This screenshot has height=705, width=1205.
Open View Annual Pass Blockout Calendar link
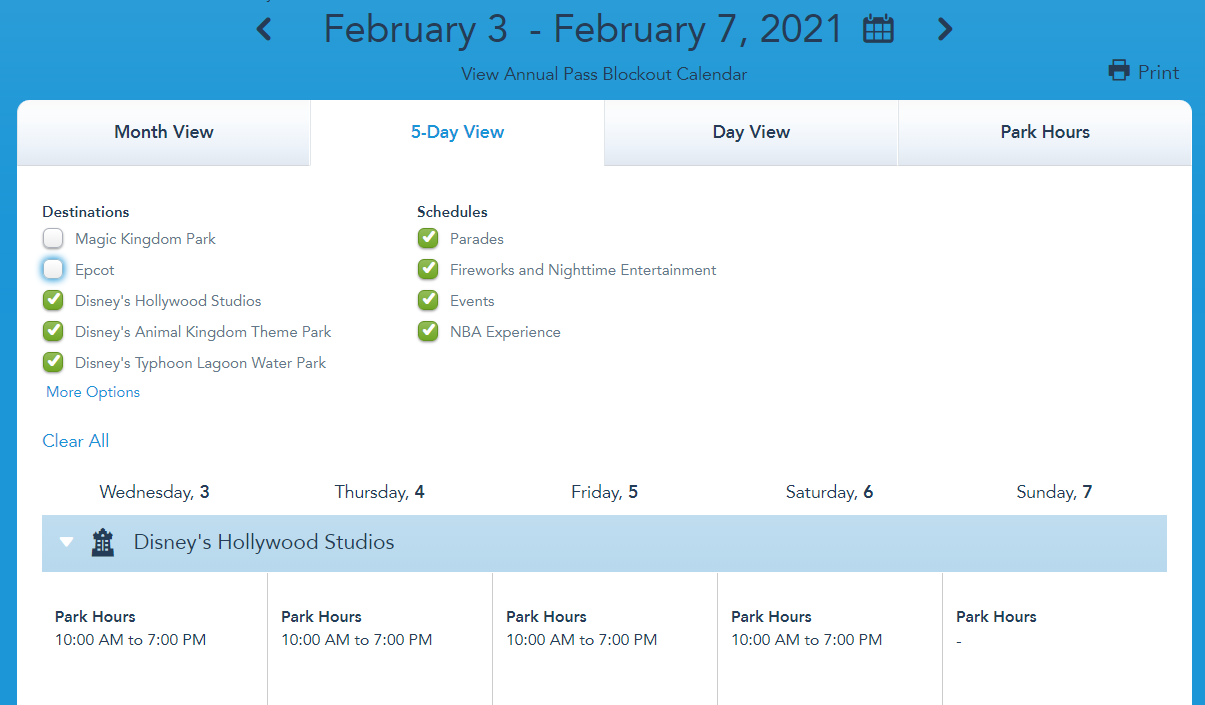tap(604, 74)
